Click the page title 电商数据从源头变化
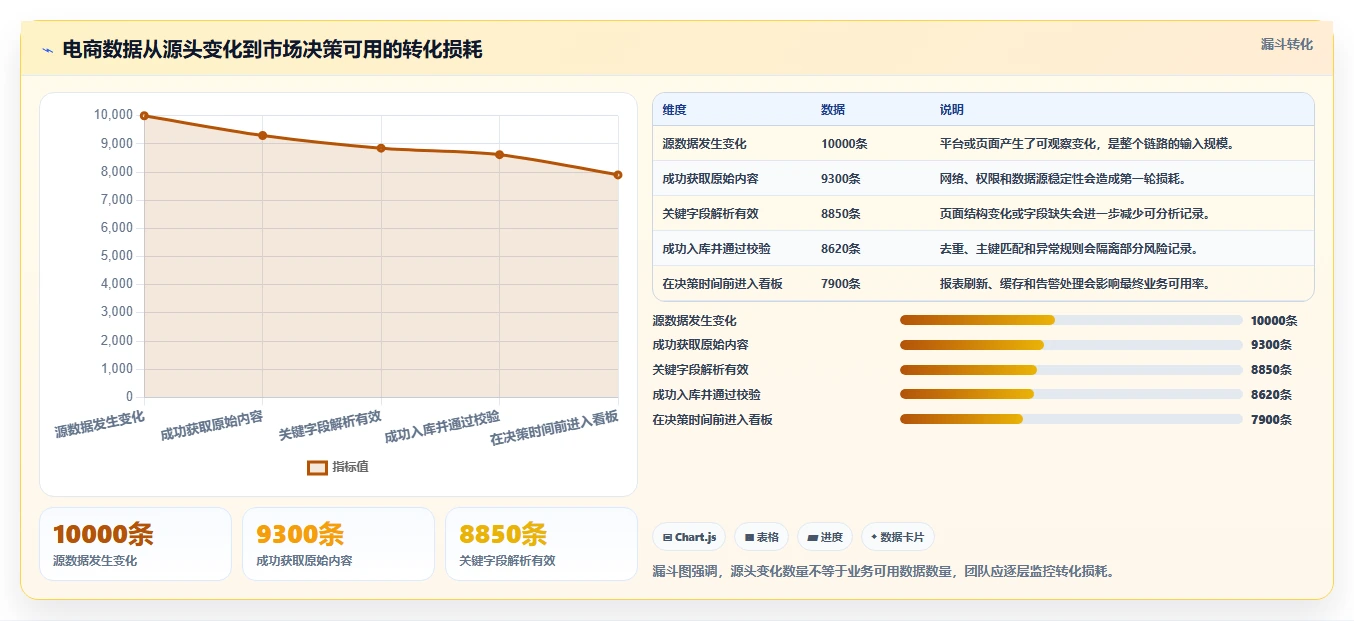The image size is (1354, 621). [x=272, y=50]
